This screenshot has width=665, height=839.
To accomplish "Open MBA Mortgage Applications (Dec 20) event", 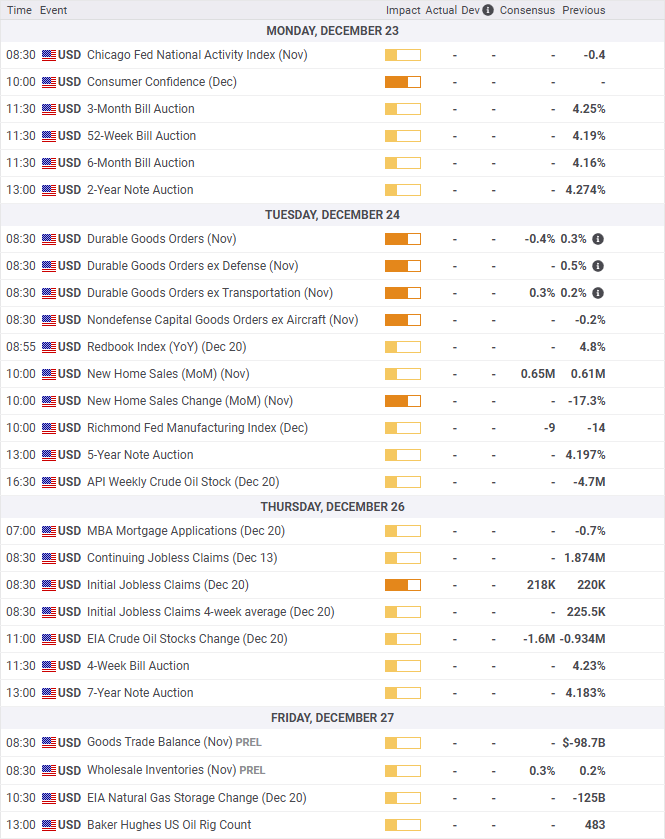I will click(x=186, y=531).
